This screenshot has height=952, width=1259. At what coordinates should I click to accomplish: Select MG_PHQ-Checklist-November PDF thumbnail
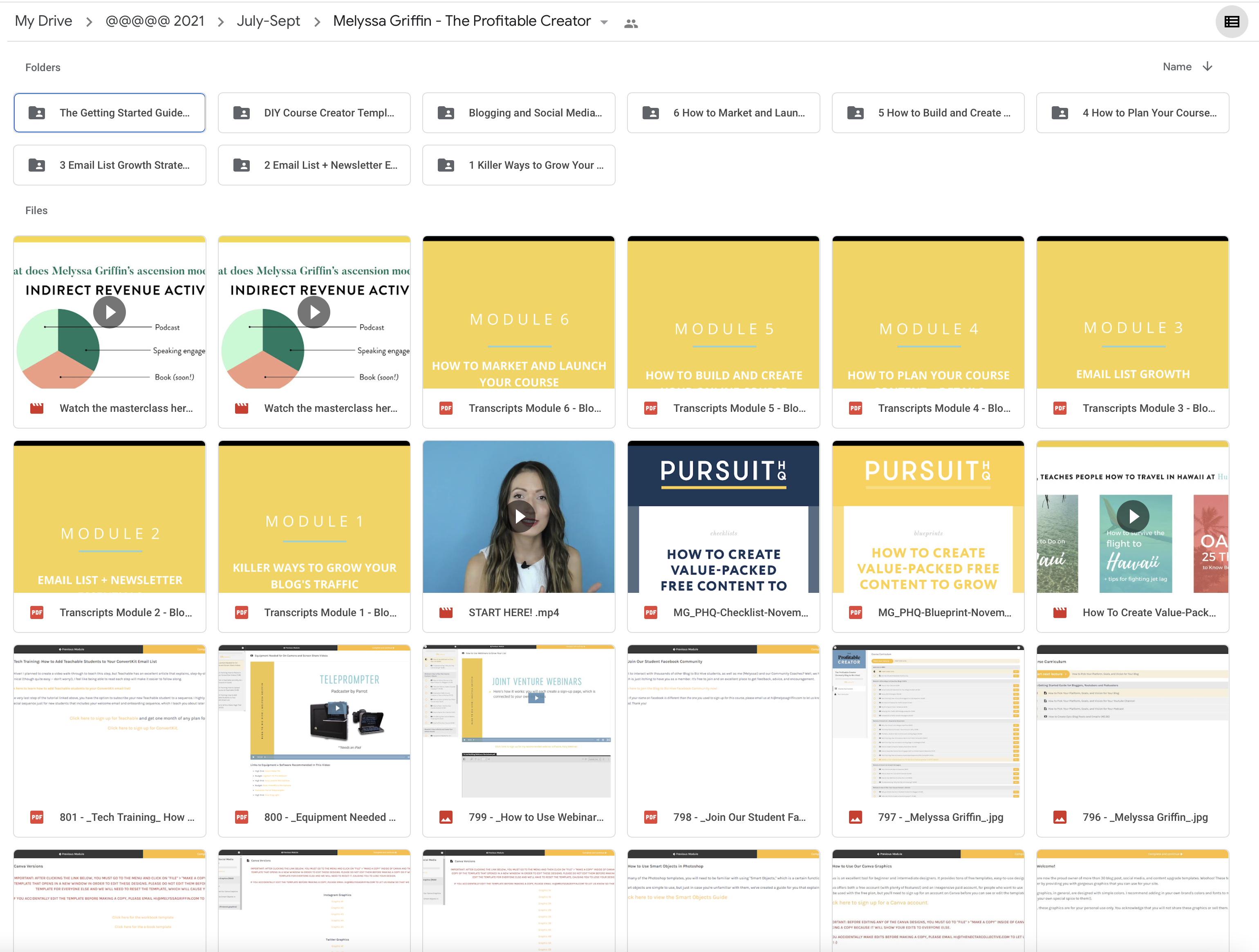(724, 517)
